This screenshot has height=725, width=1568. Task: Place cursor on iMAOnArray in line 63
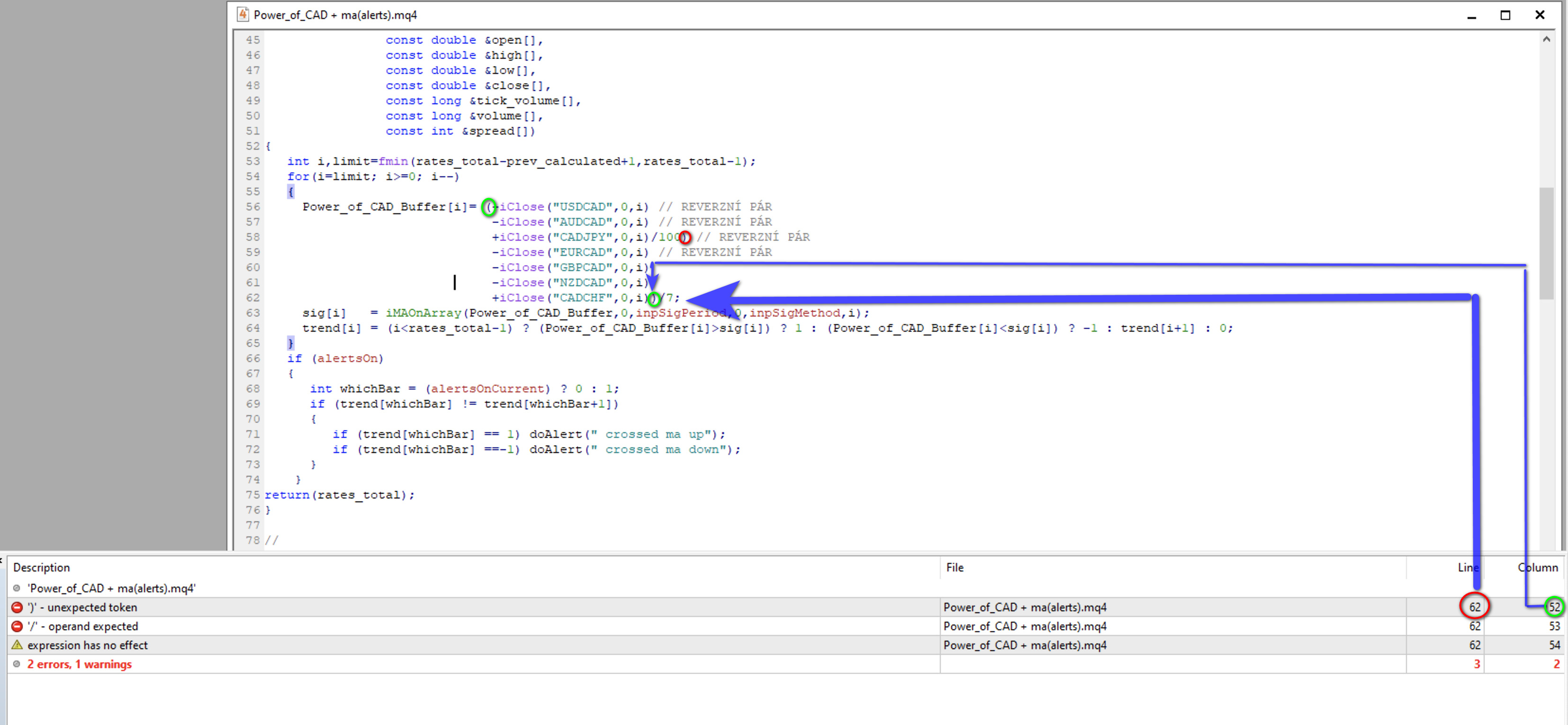point(423,313)
